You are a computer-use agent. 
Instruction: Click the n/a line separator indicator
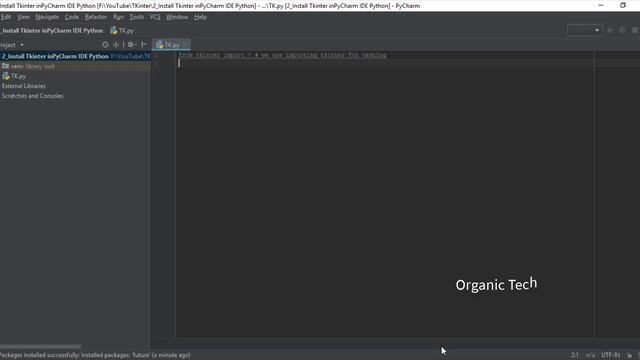(590, 355)
